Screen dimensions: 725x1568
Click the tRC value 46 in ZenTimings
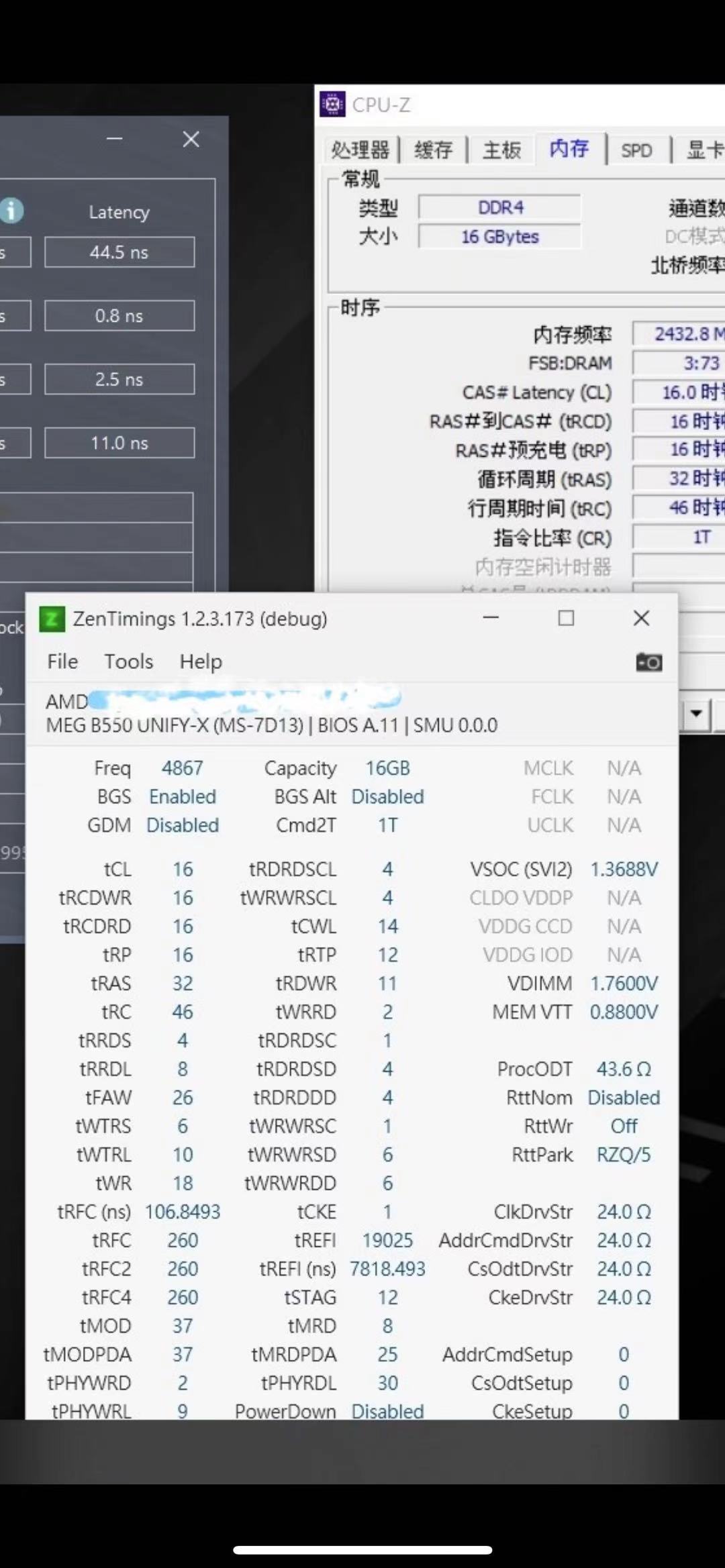[183, 1012]
